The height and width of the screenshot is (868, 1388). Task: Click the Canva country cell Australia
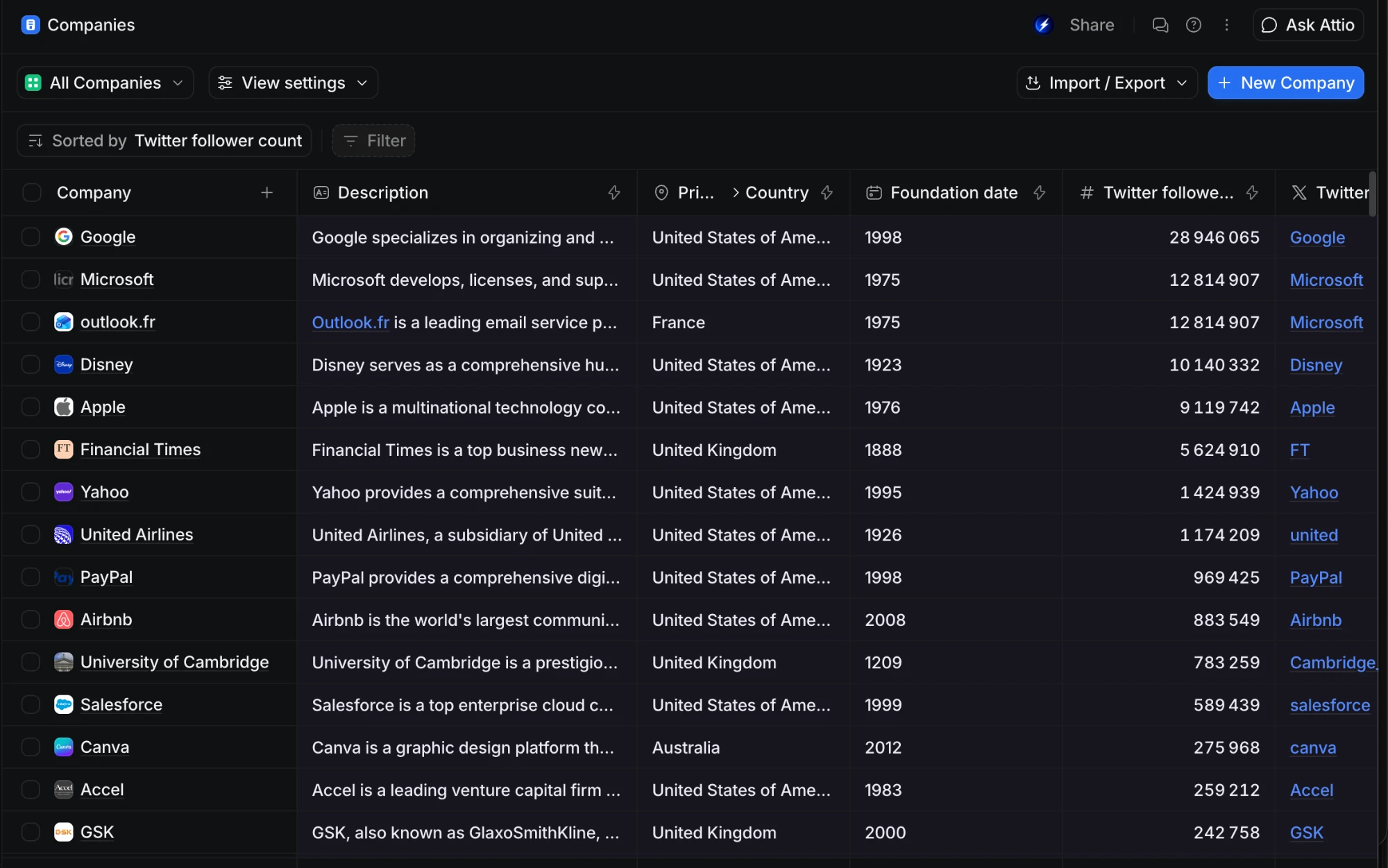click(x=743, y=747)
